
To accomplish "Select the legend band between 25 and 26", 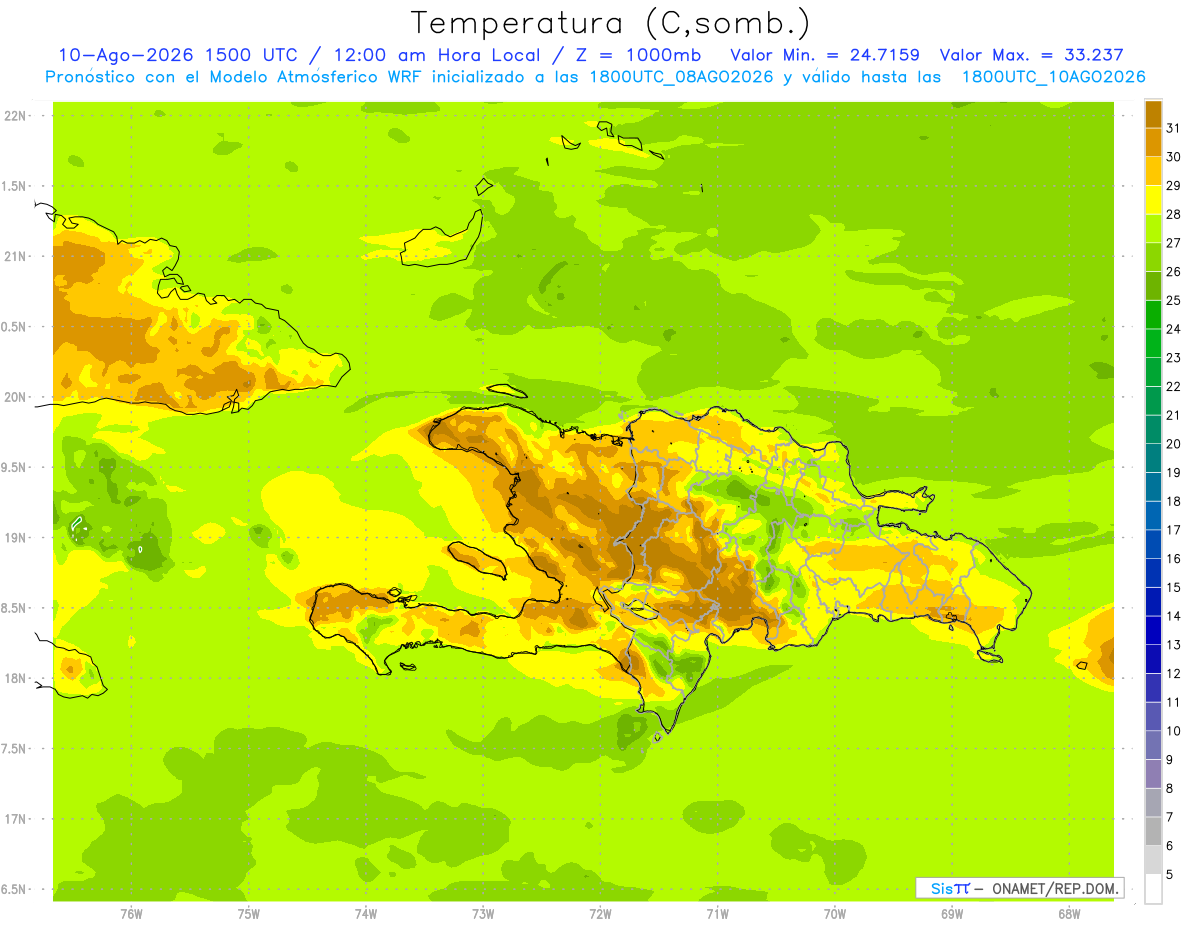I will pos(1153,286).
